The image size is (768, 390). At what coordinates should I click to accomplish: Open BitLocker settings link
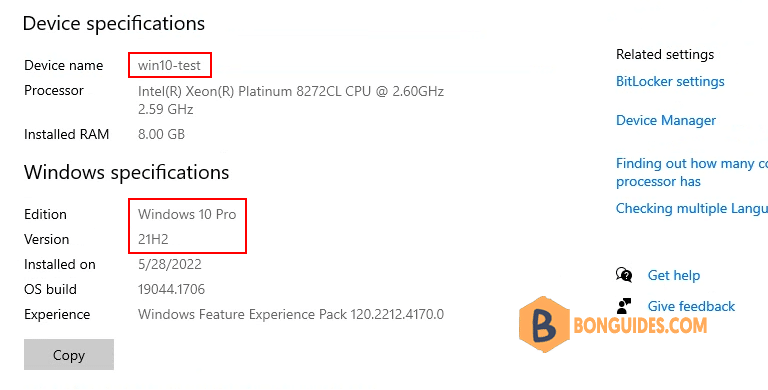670,81
